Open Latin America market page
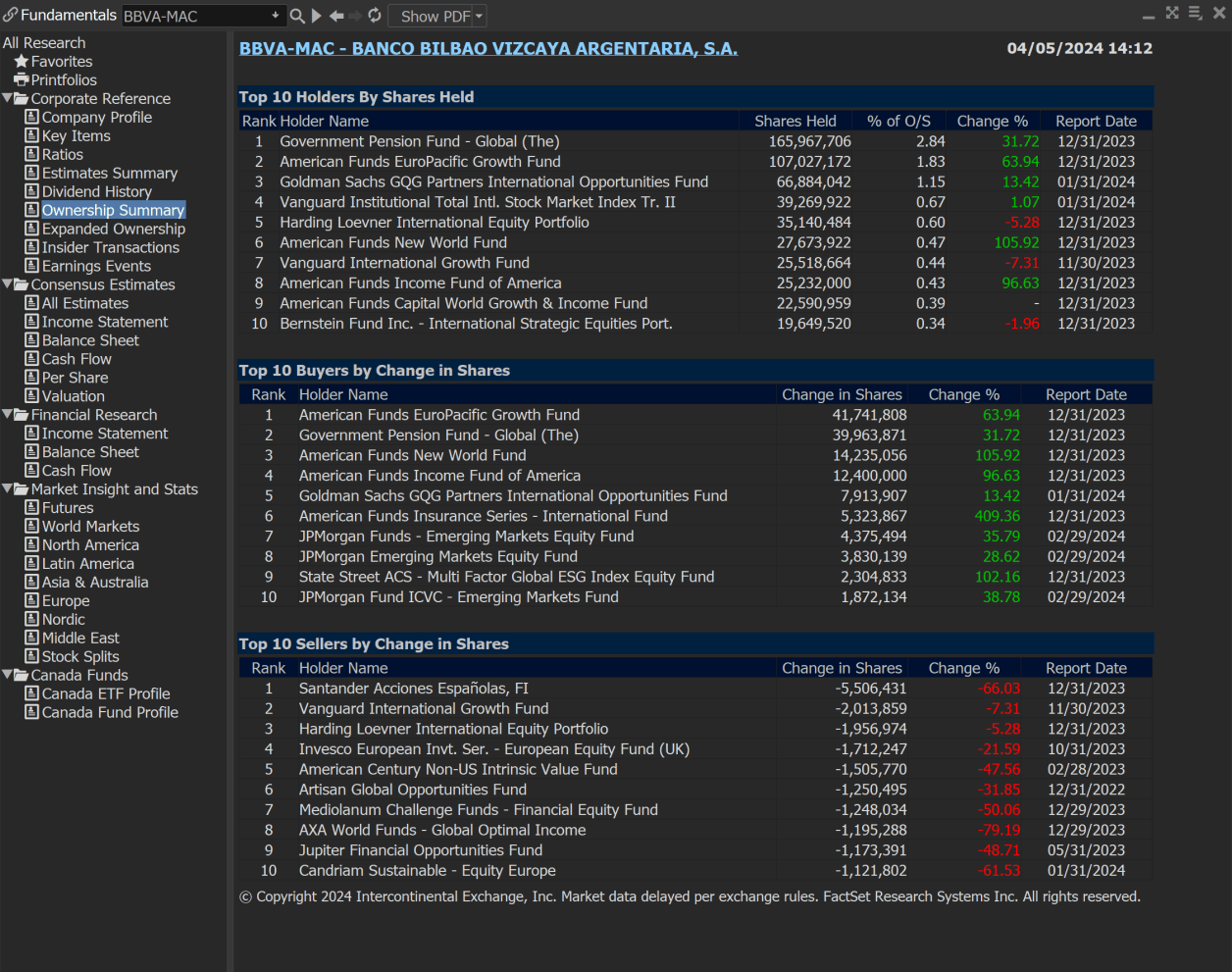This screenshot has height=972, width=1232. point(87,565)
